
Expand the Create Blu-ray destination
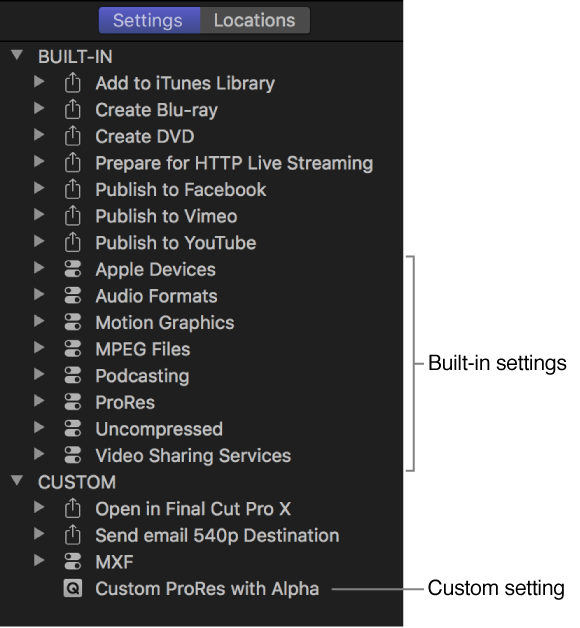pyautogui.click(x=39, y=108)
